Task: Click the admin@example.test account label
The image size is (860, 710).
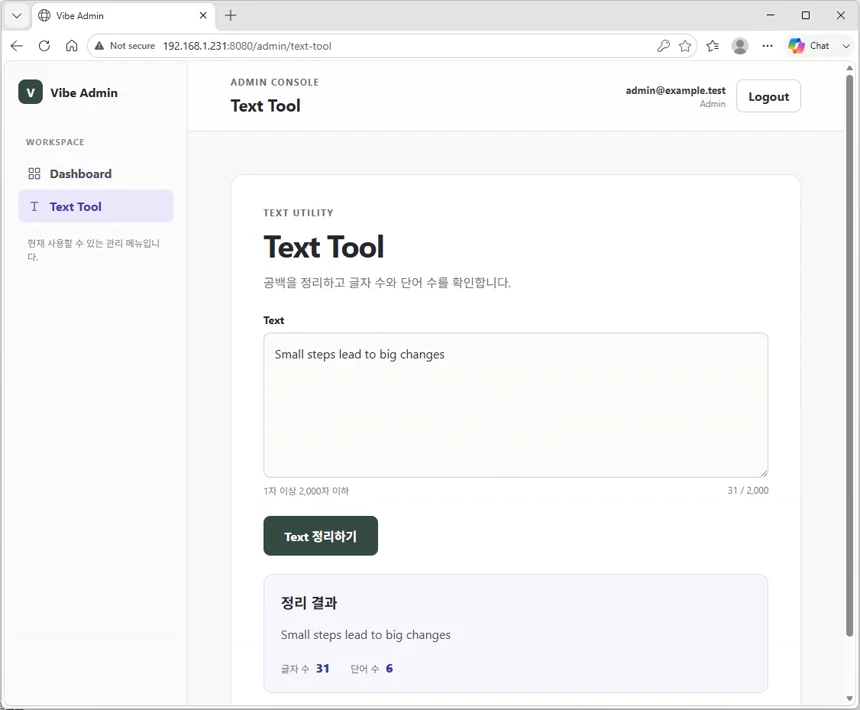Action: (x=675, y=90)
